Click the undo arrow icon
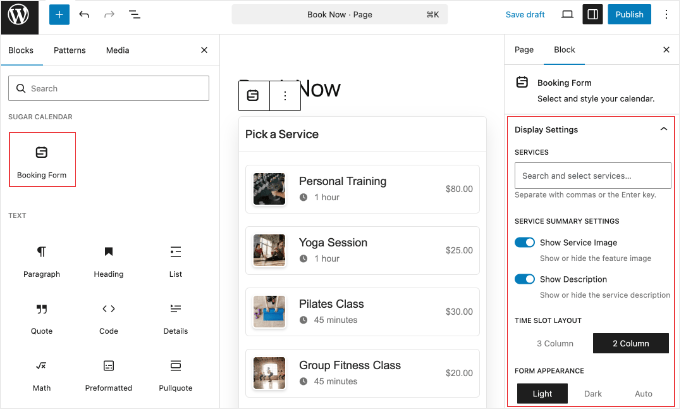The height and width of the screenshot is (409, 680). point(85,15)
